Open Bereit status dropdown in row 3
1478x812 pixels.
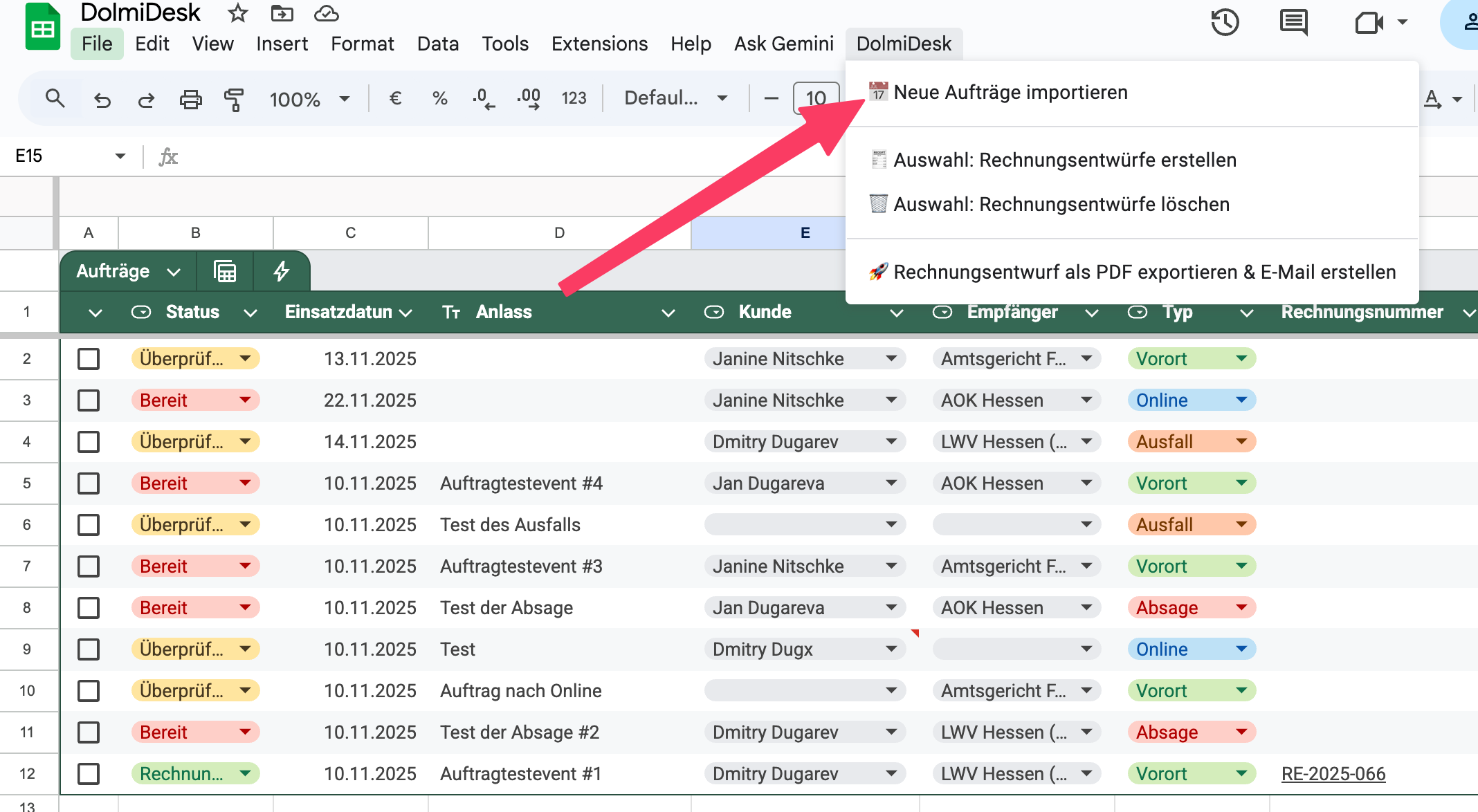coord(245,400)
